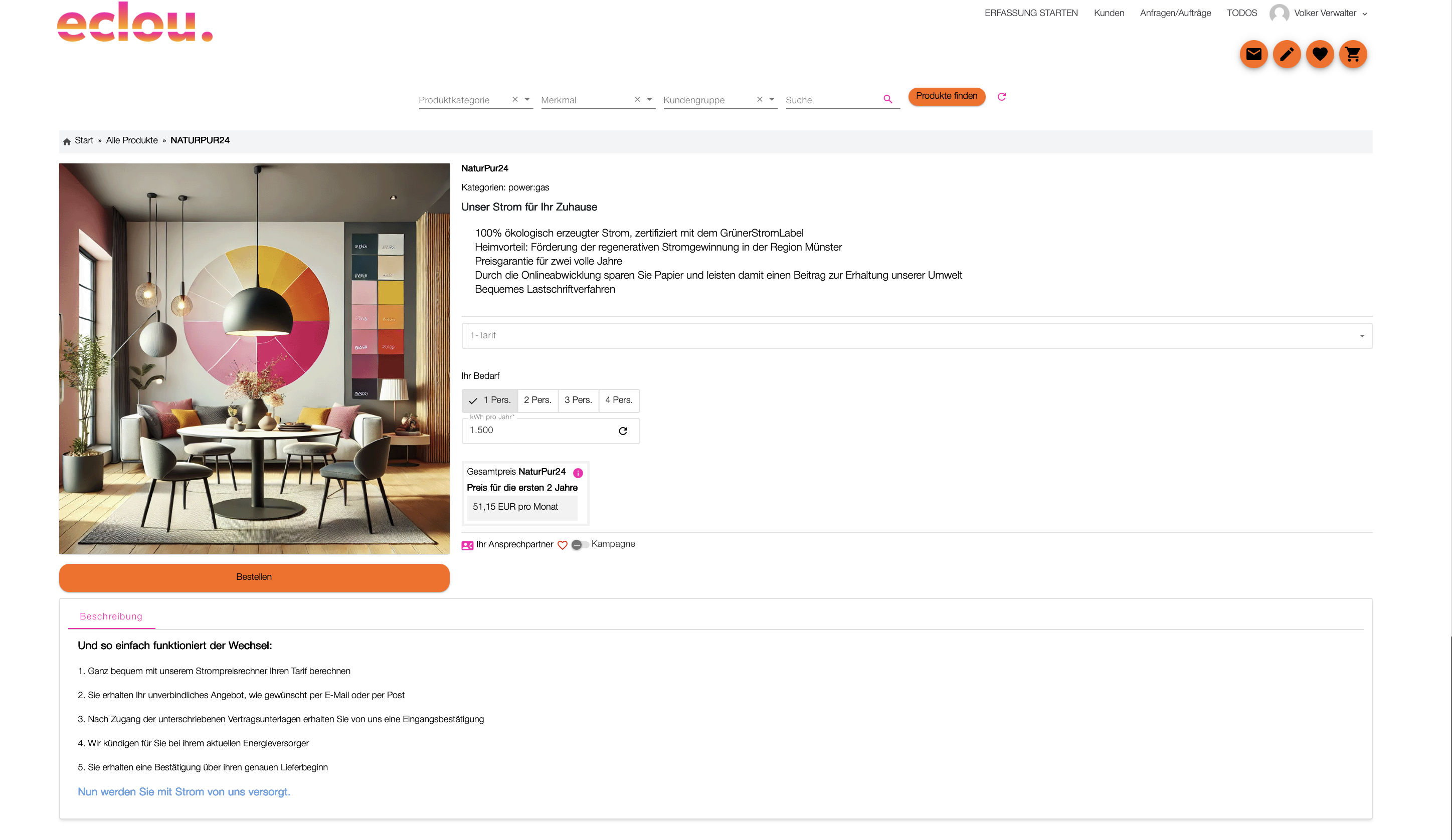Add product to favorites with outline heart
Viewport: 1452px width, 840px height.
tap(563, 545)
